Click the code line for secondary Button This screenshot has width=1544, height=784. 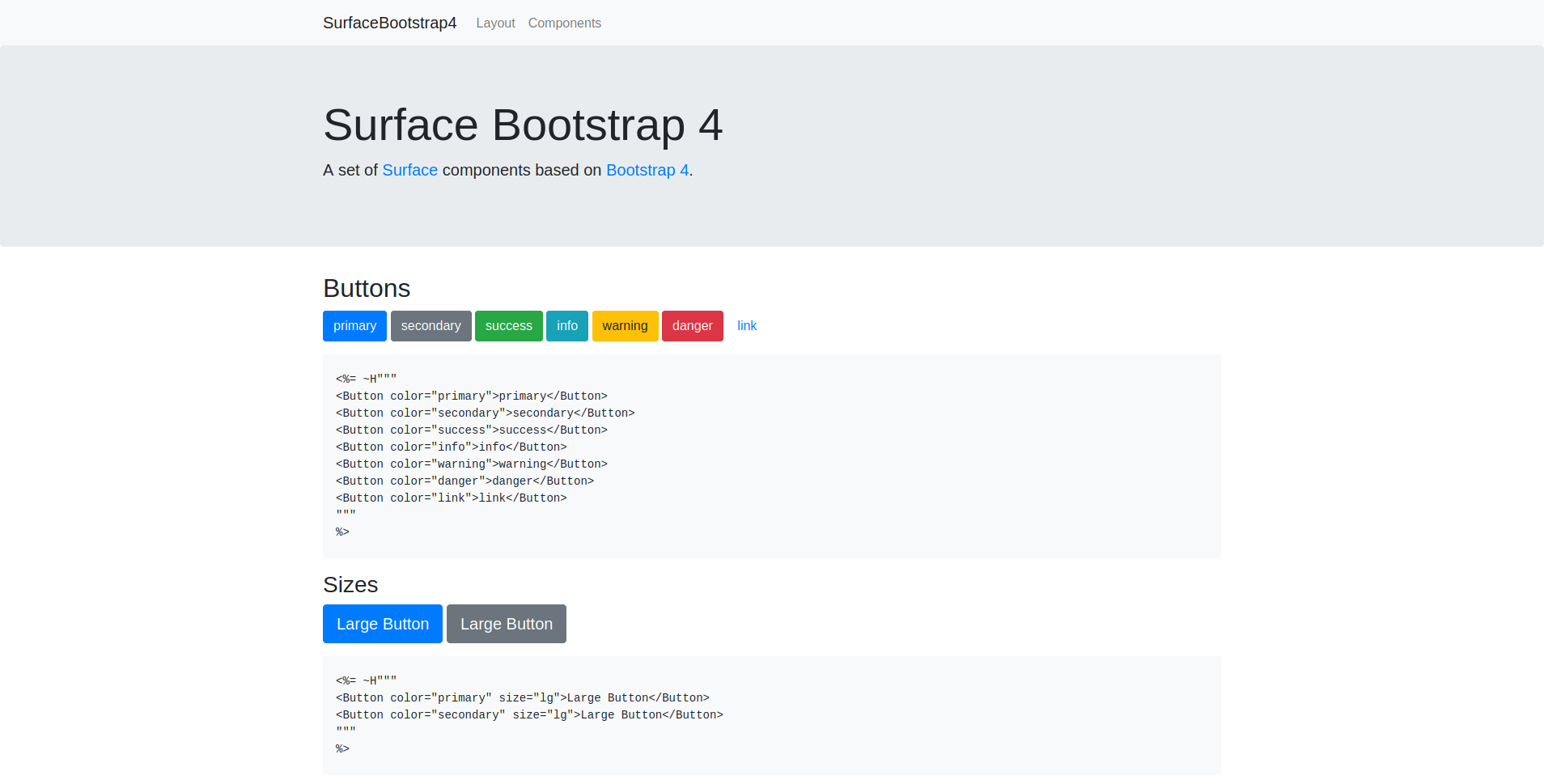tap(486, 413)
